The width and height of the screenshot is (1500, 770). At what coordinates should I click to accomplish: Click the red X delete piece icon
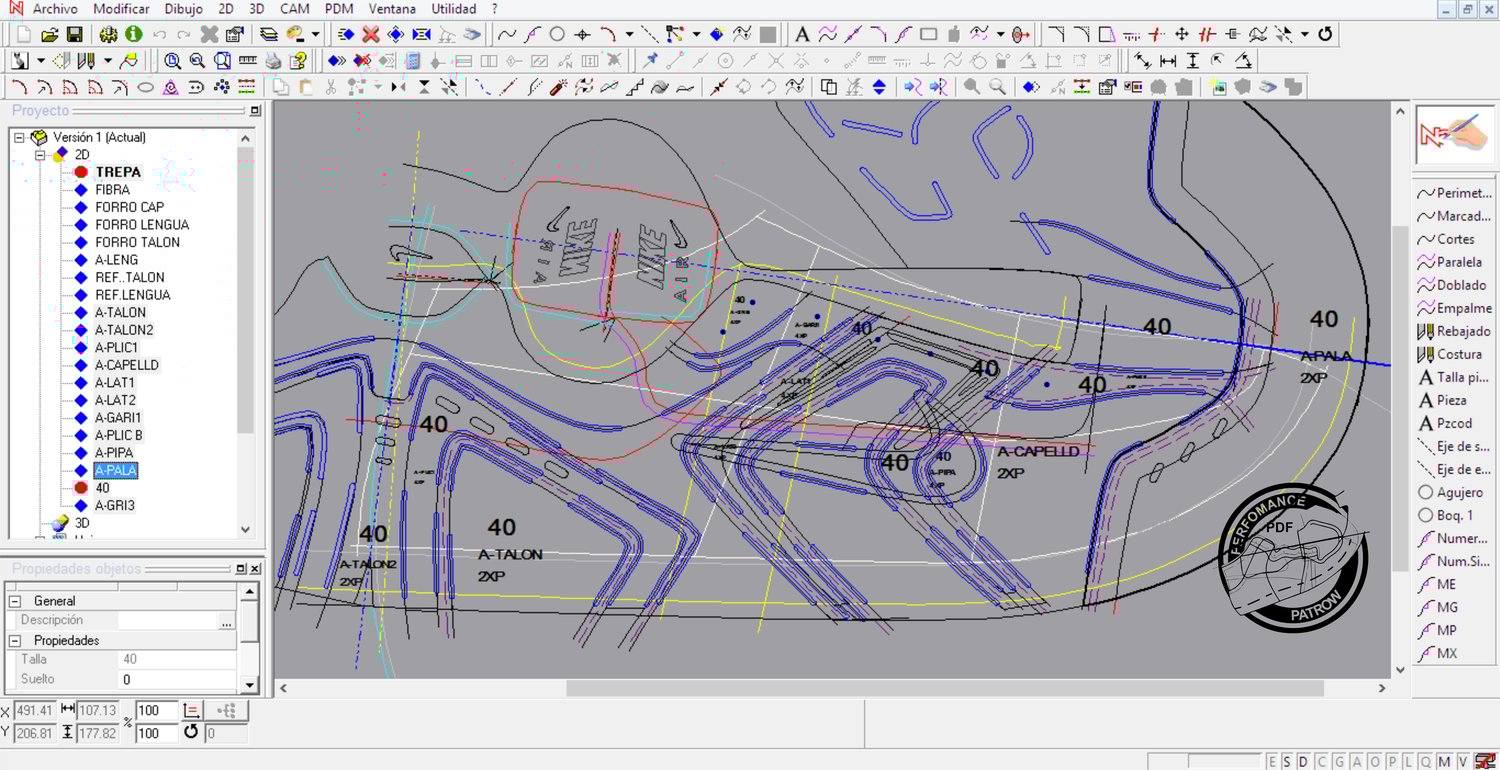(x=371, y=34)
